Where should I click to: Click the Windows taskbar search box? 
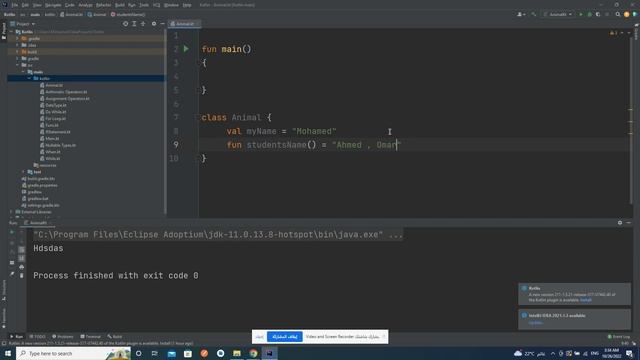tap(73, 353)
